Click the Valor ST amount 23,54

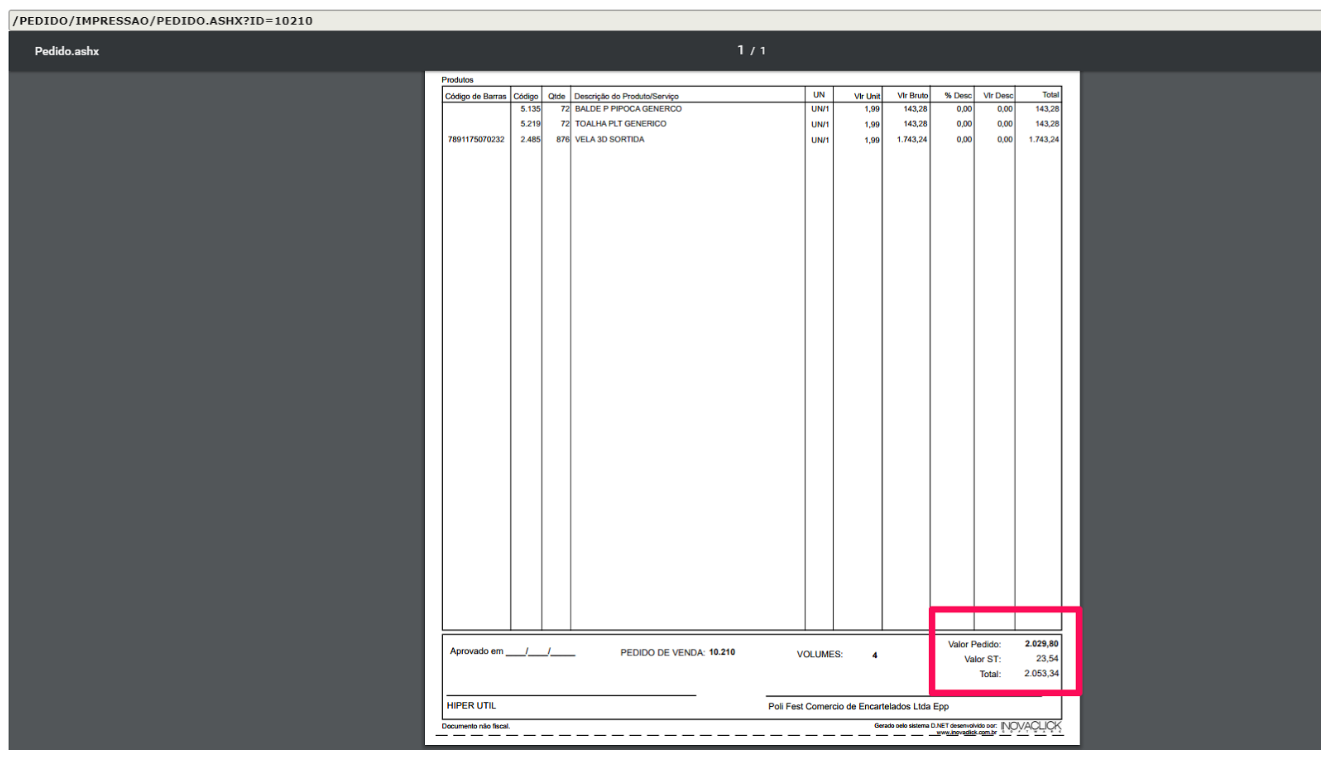pos(1046,659)
